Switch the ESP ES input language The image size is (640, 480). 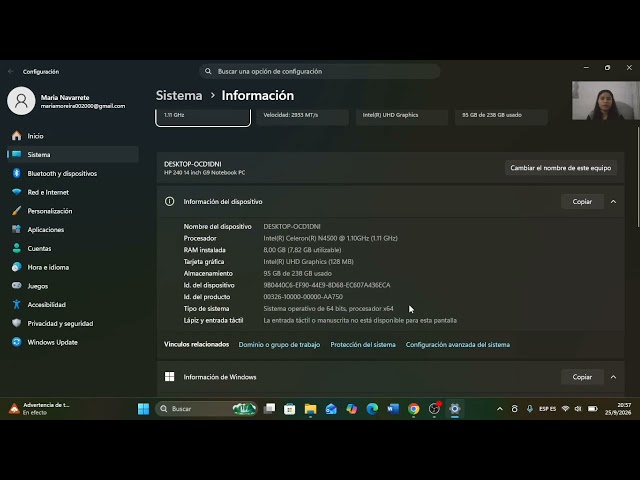tap(547, 409)
